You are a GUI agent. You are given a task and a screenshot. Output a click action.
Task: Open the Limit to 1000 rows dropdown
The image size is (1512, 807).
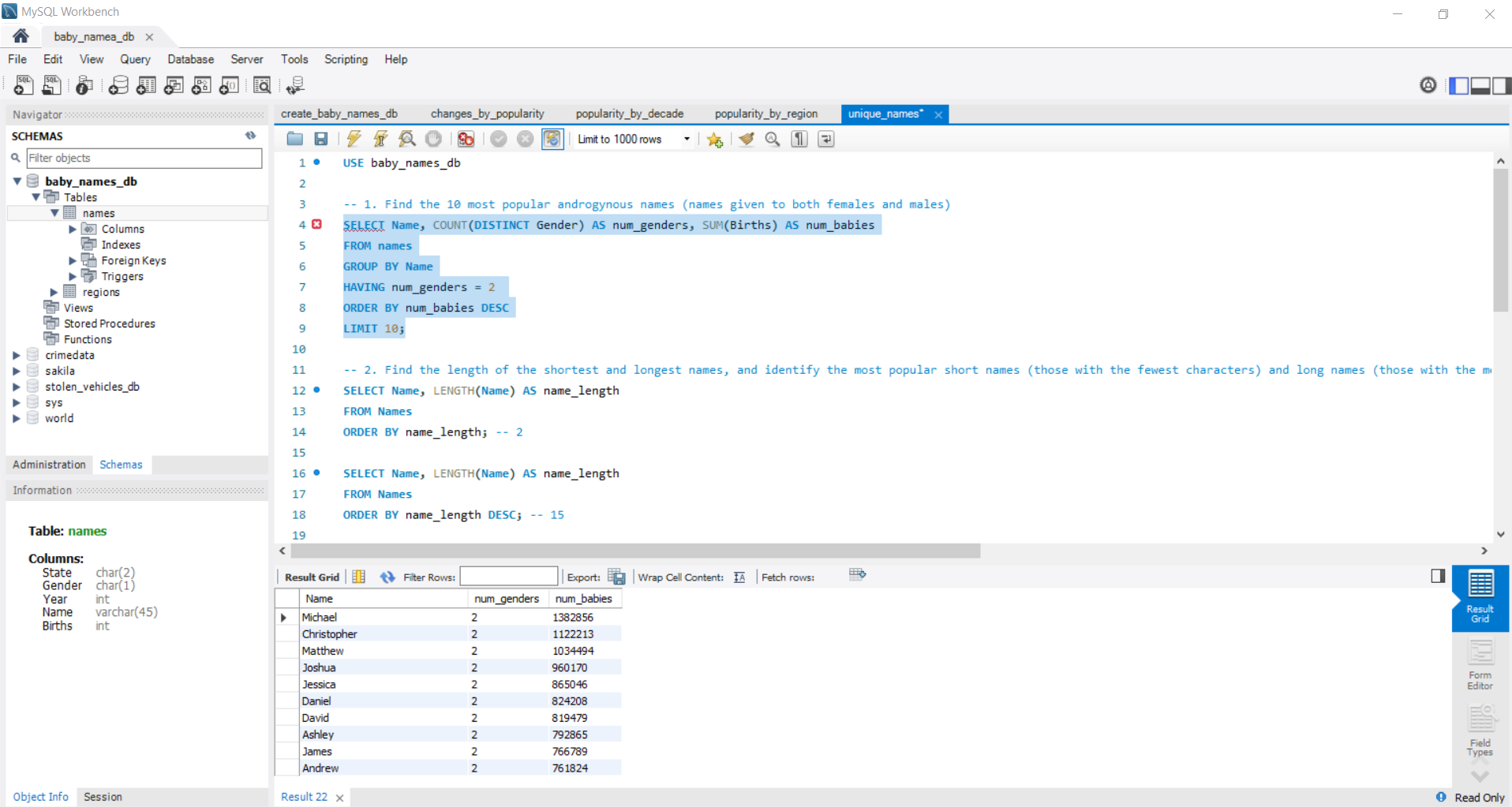[x=686, y=139]
